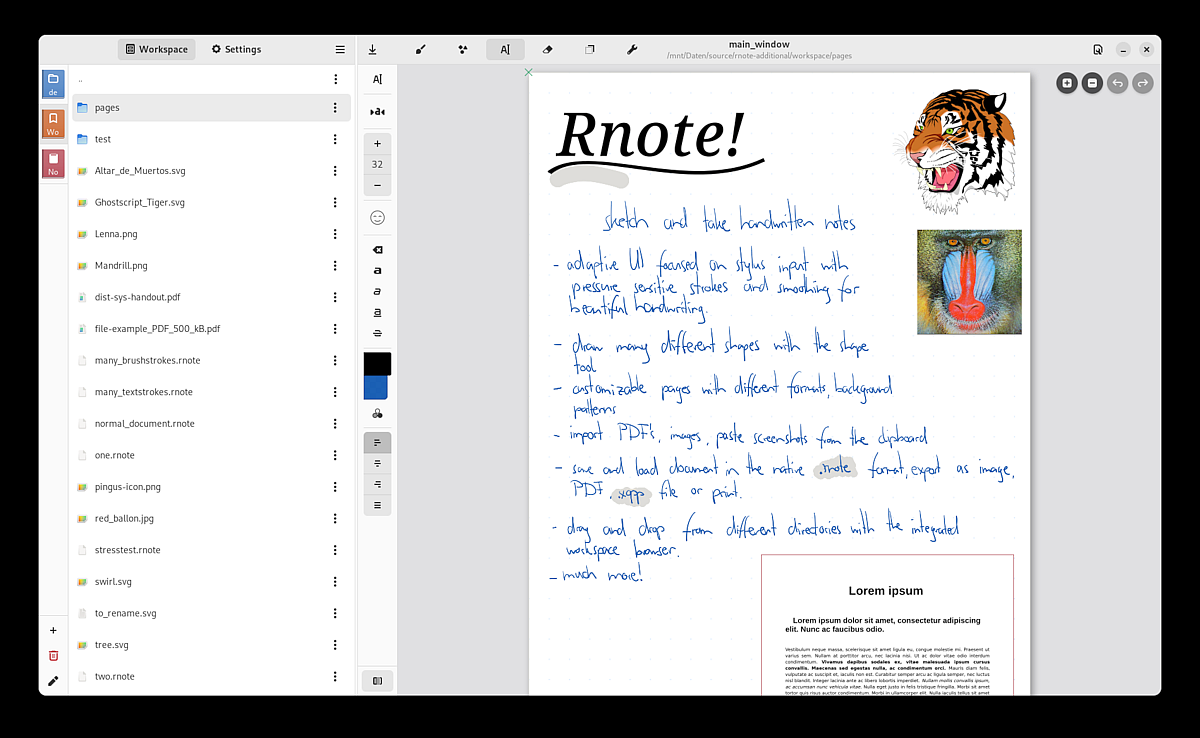This screenshot has height=738, width=1200.
Task: Open the pages folder
Action: (211, 108)
